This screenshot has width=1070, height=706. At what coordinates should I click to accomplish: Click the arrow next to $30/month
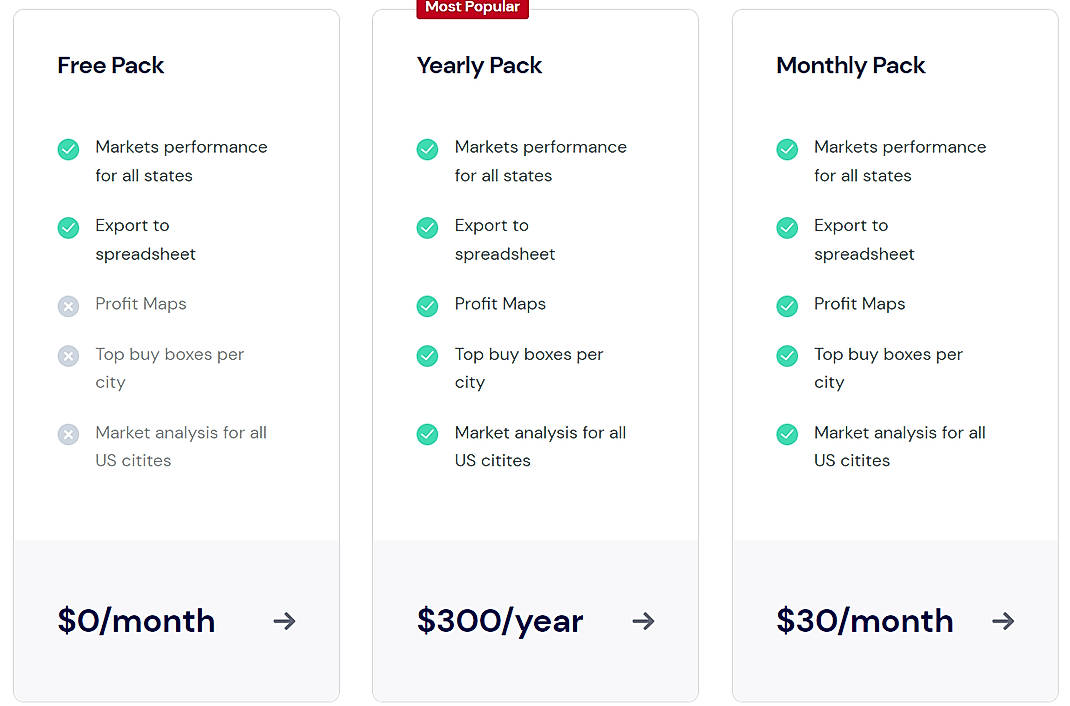tap(1003, 621)
